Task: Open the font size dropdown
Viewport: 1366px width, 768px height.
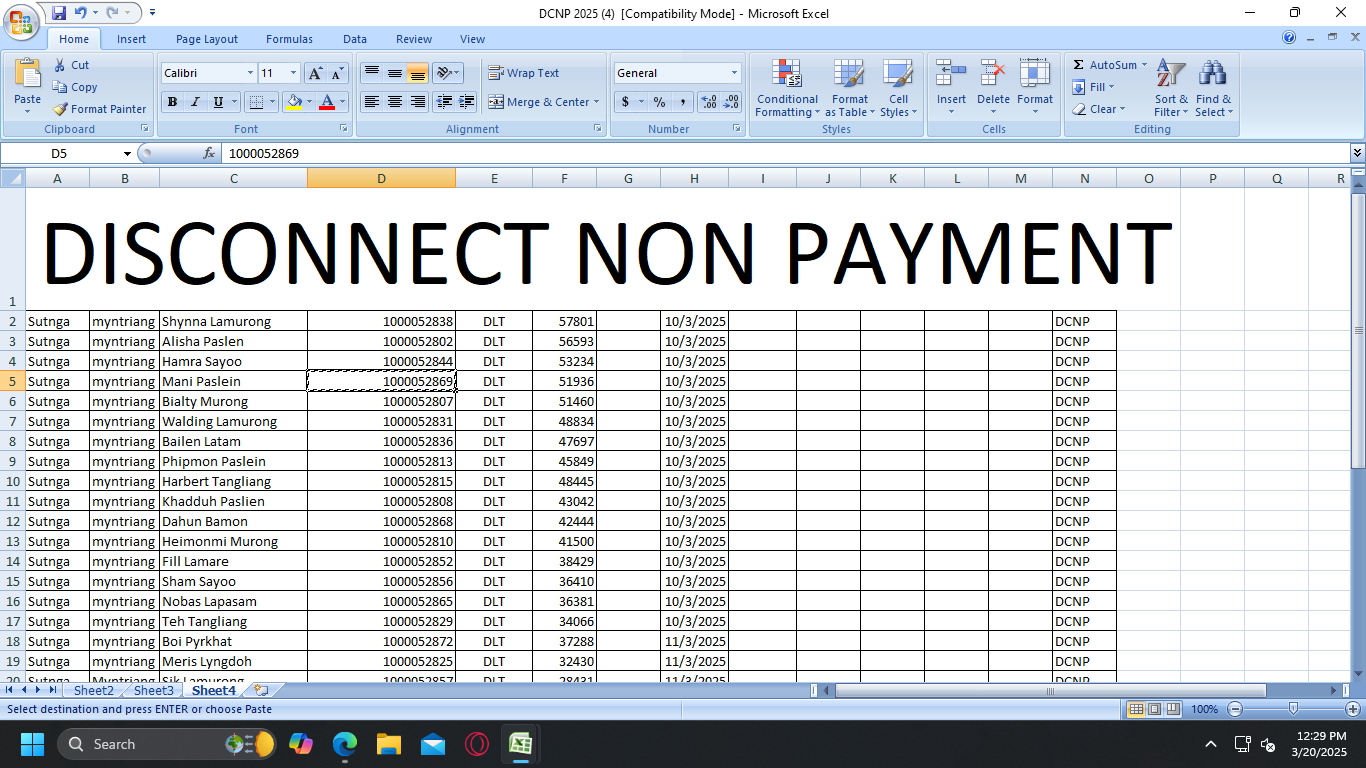Action: coord(293,73)
